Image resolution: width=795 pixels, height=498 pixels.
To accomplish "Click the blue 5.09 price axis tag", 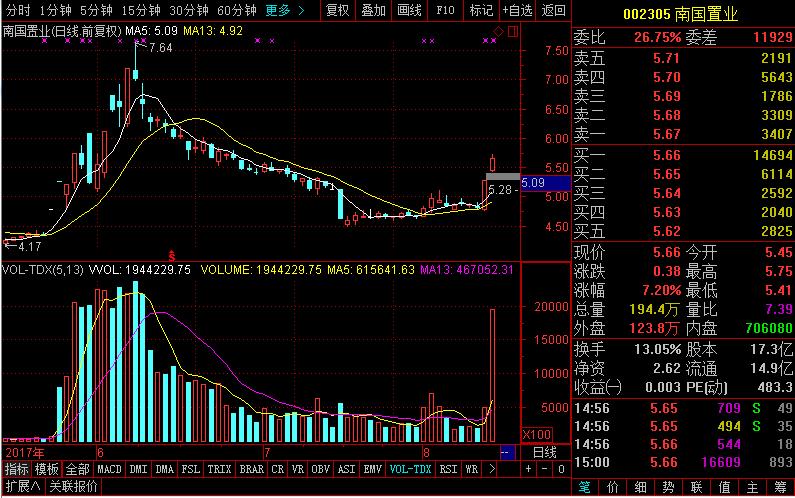I will coord(545,183).
